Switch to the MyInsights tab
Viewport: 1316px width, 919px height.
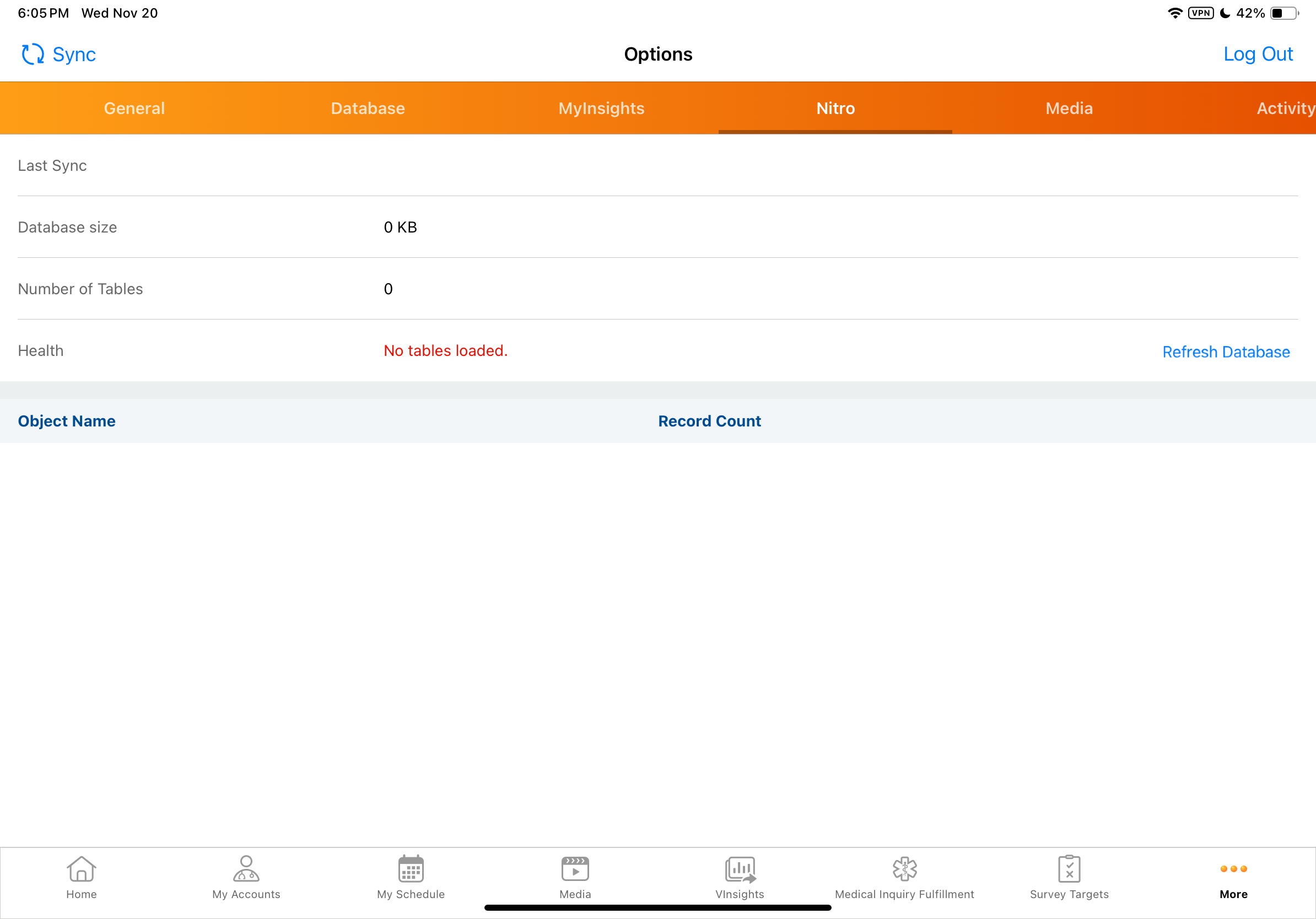[x=601, y=109]
